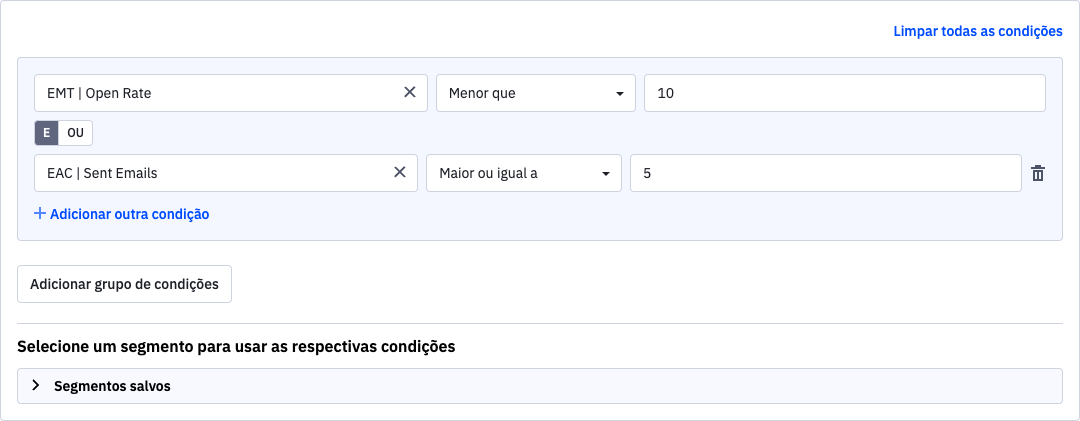Open the EAC | Sent Emails field selector

click(226, 173)
